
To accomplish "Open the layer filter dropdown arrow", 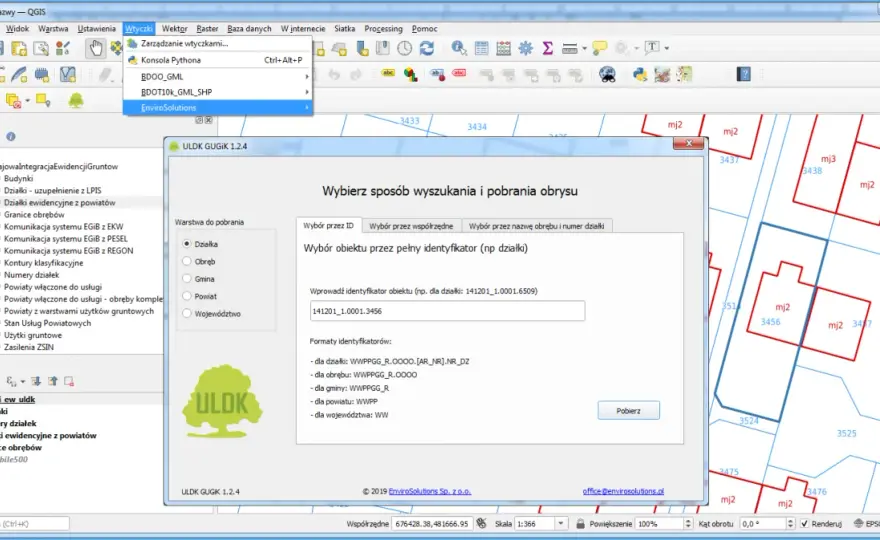I will (x=22, y=382).
